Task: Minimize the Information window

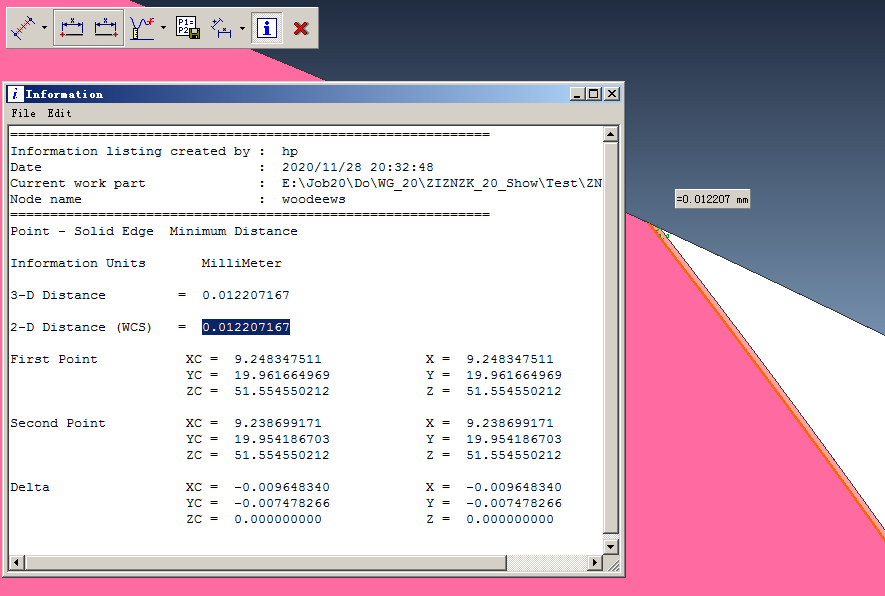Action: 578,94
